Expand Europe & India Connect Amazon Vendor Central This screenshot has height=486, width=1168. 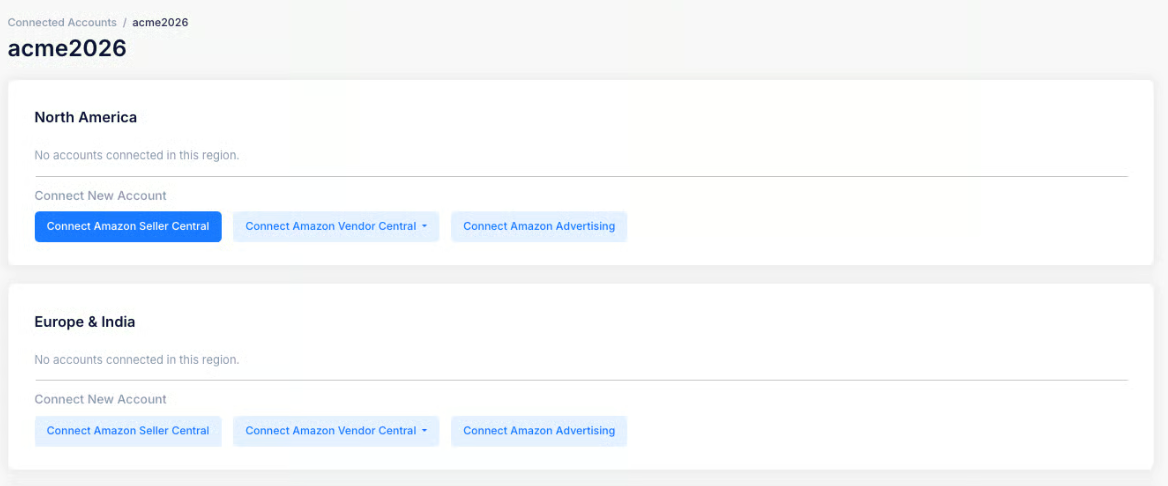(330, 431)
